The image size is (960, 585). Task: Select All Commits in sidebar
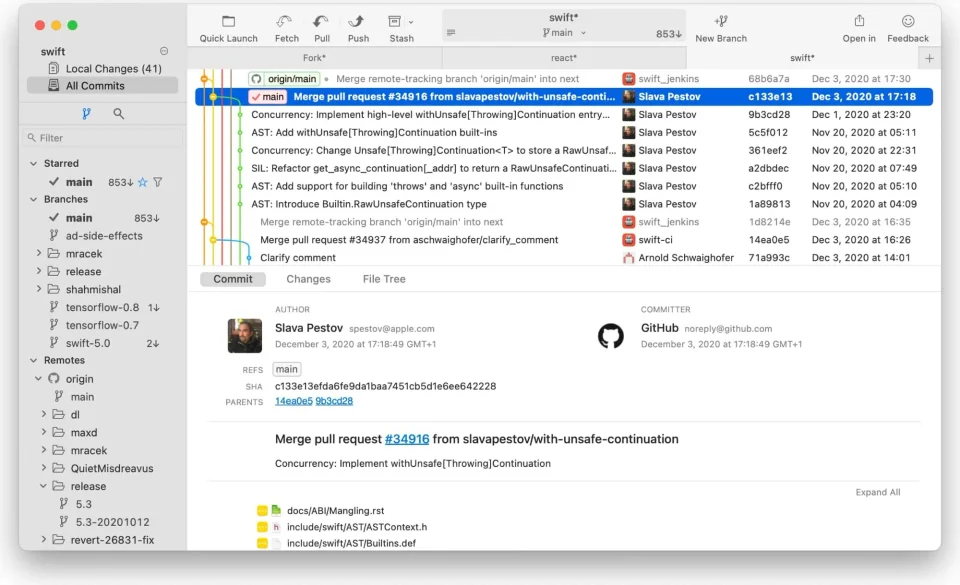(103, 86)
